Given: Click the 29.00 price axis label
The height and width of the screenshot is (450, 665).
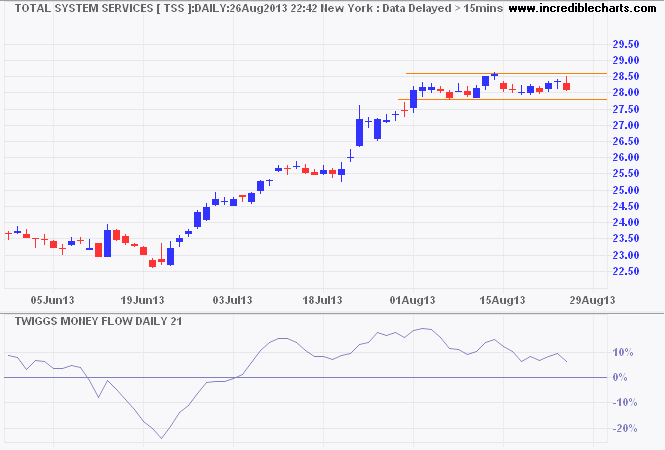Looking at the screenshot, I should click(626, 61).
